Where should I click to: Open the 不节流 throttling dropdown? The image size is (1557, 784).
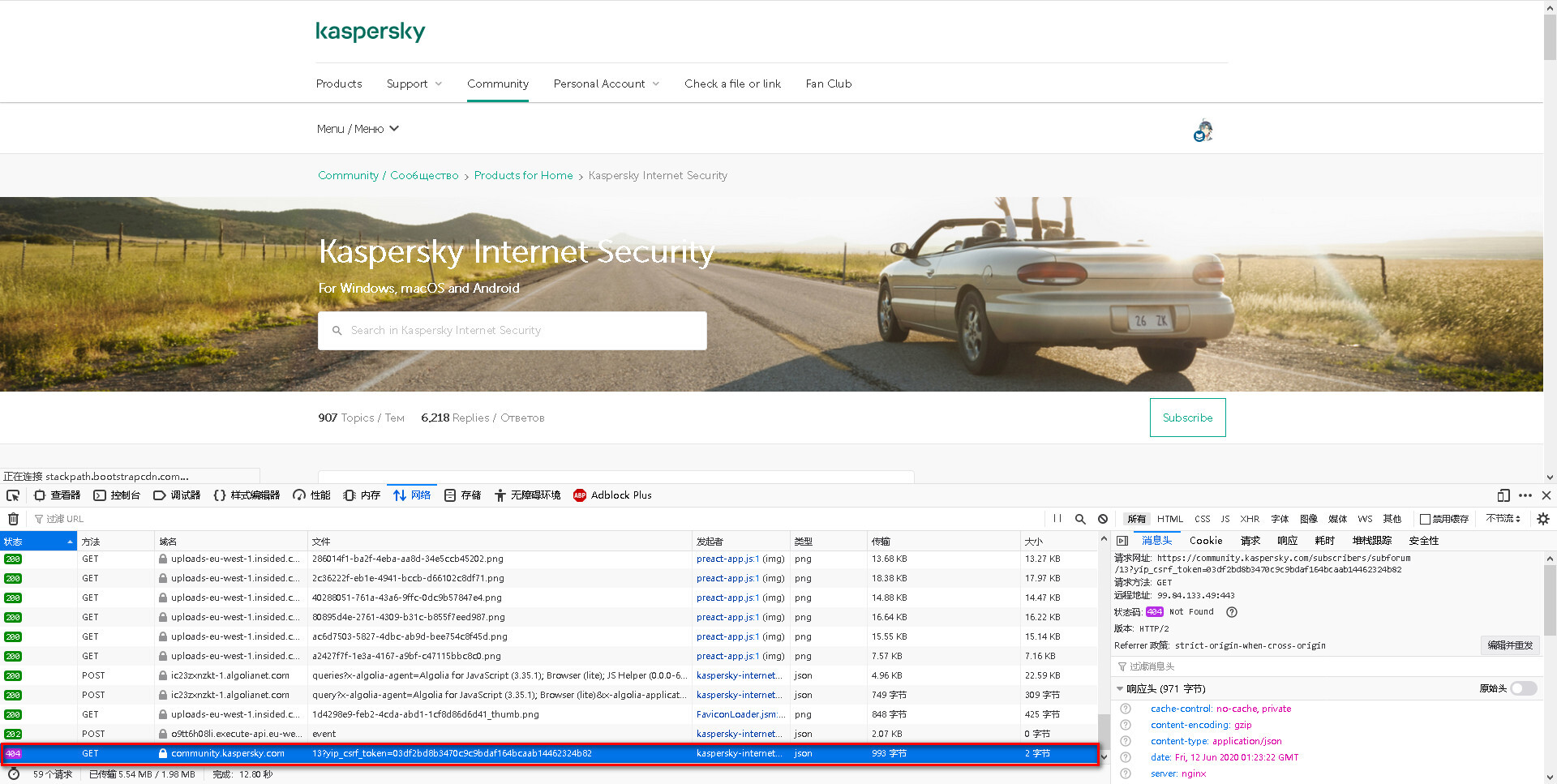click(x=1503, y=519)
